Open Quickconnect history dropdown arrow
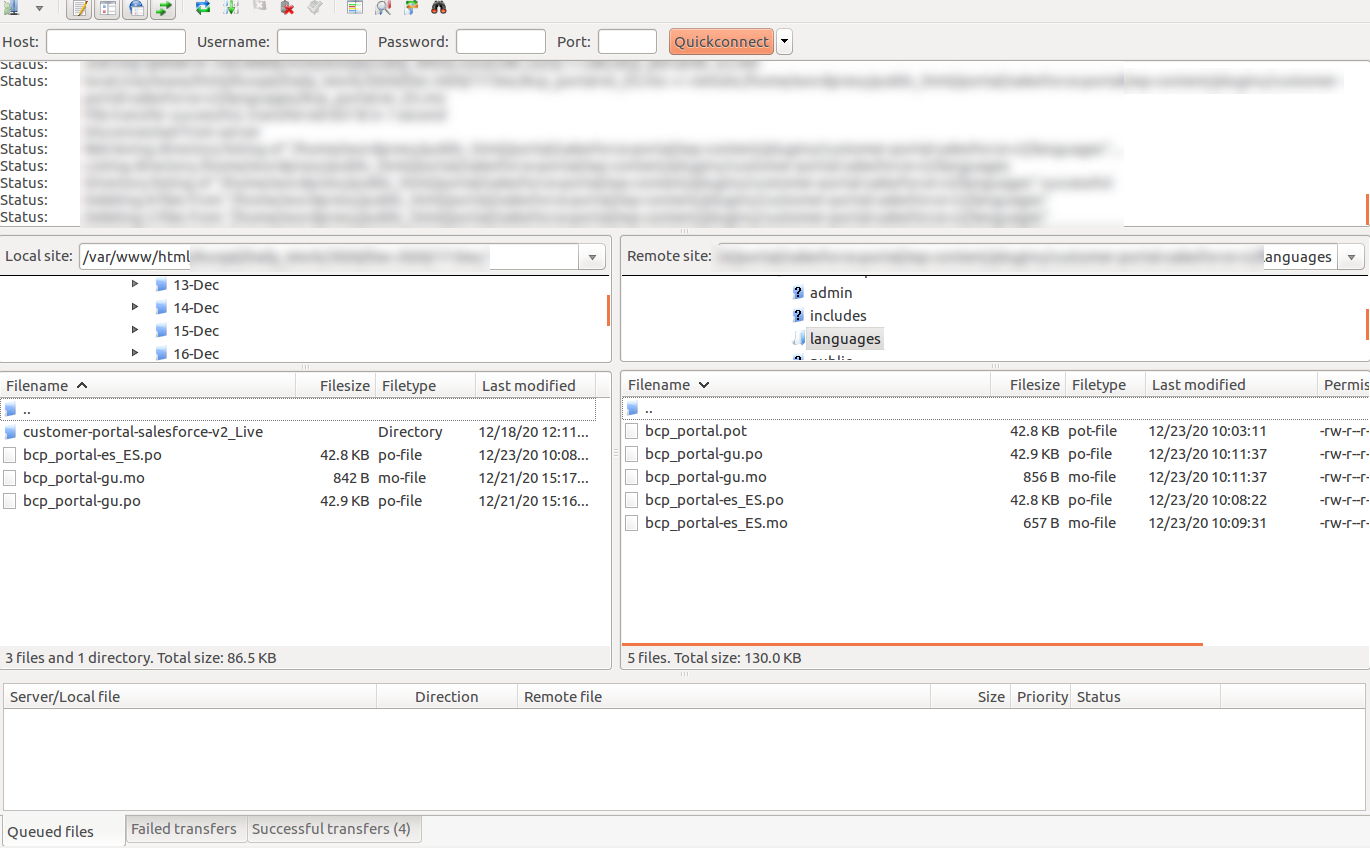 pyautogui.click(x=784, y=42)
